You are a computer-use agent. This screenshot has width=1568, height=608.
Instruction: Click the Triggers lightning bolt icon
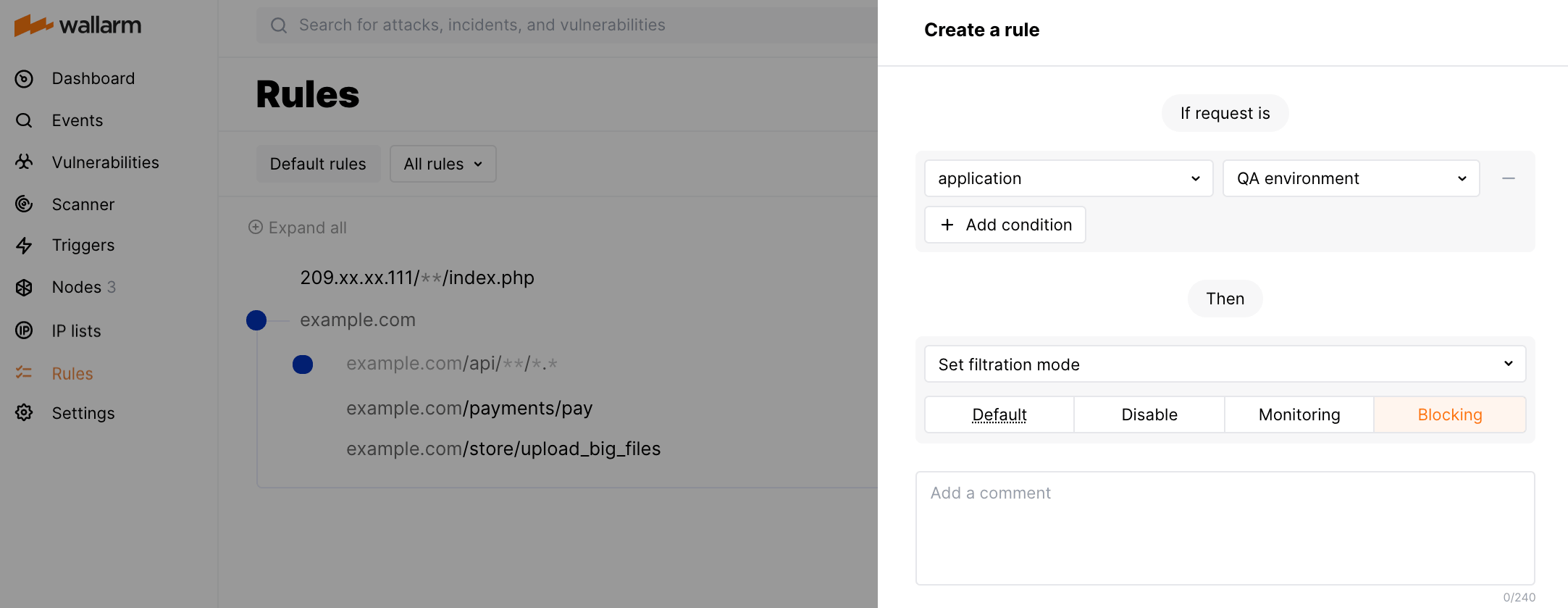pos(24,246)
